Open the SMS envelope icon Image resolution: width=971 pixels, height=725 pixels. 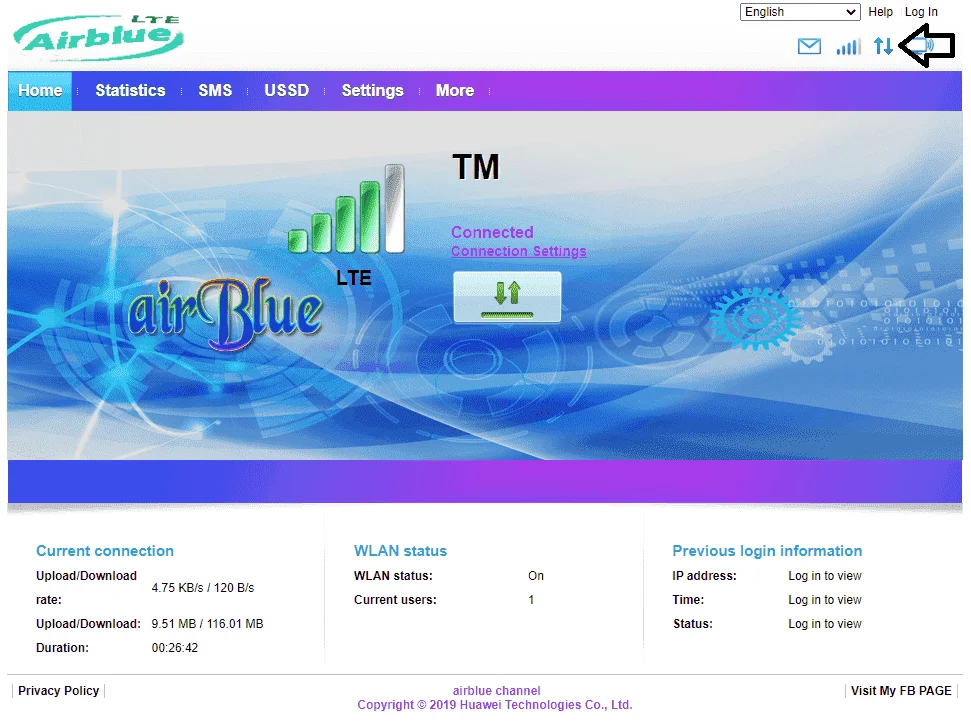(x=809, y=46)
